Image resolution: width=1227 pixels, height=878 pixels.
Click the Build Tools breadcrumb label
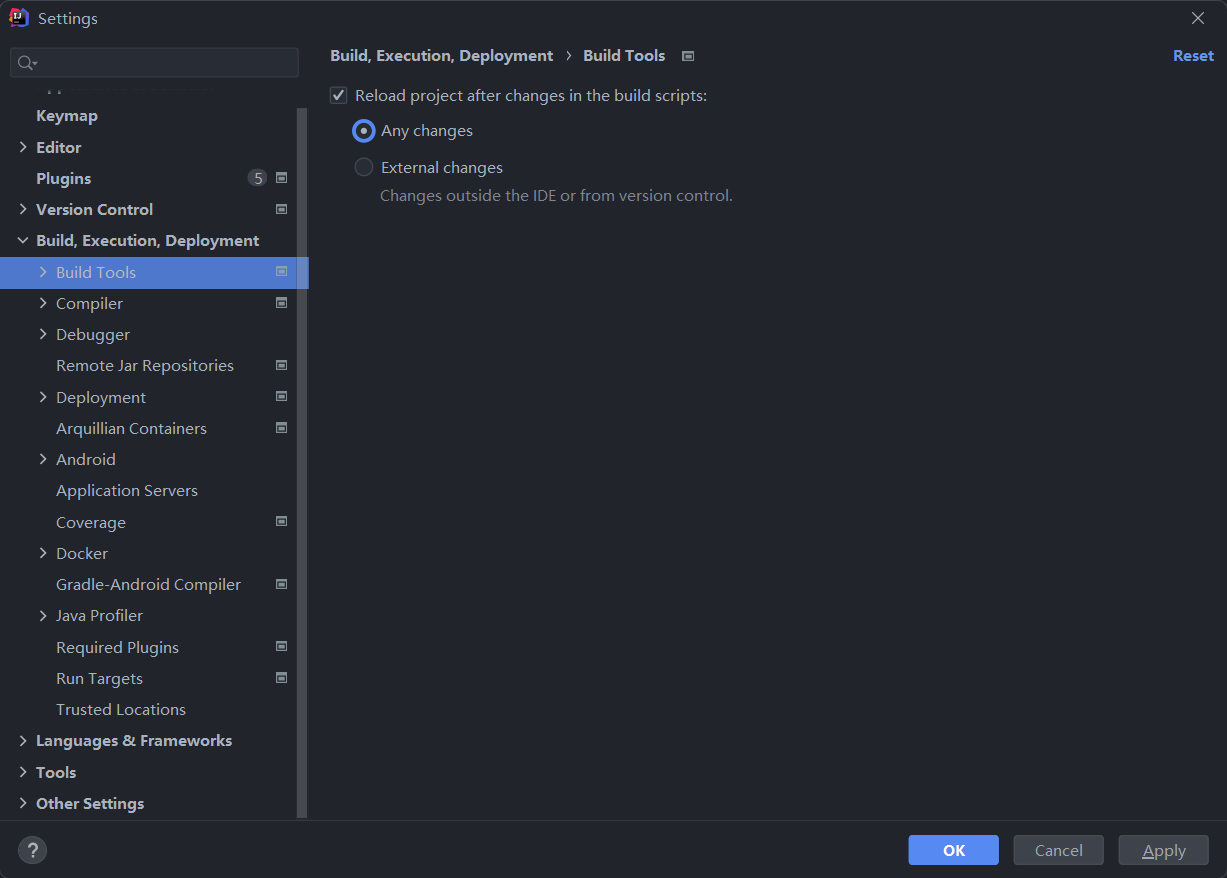(624, 56)
